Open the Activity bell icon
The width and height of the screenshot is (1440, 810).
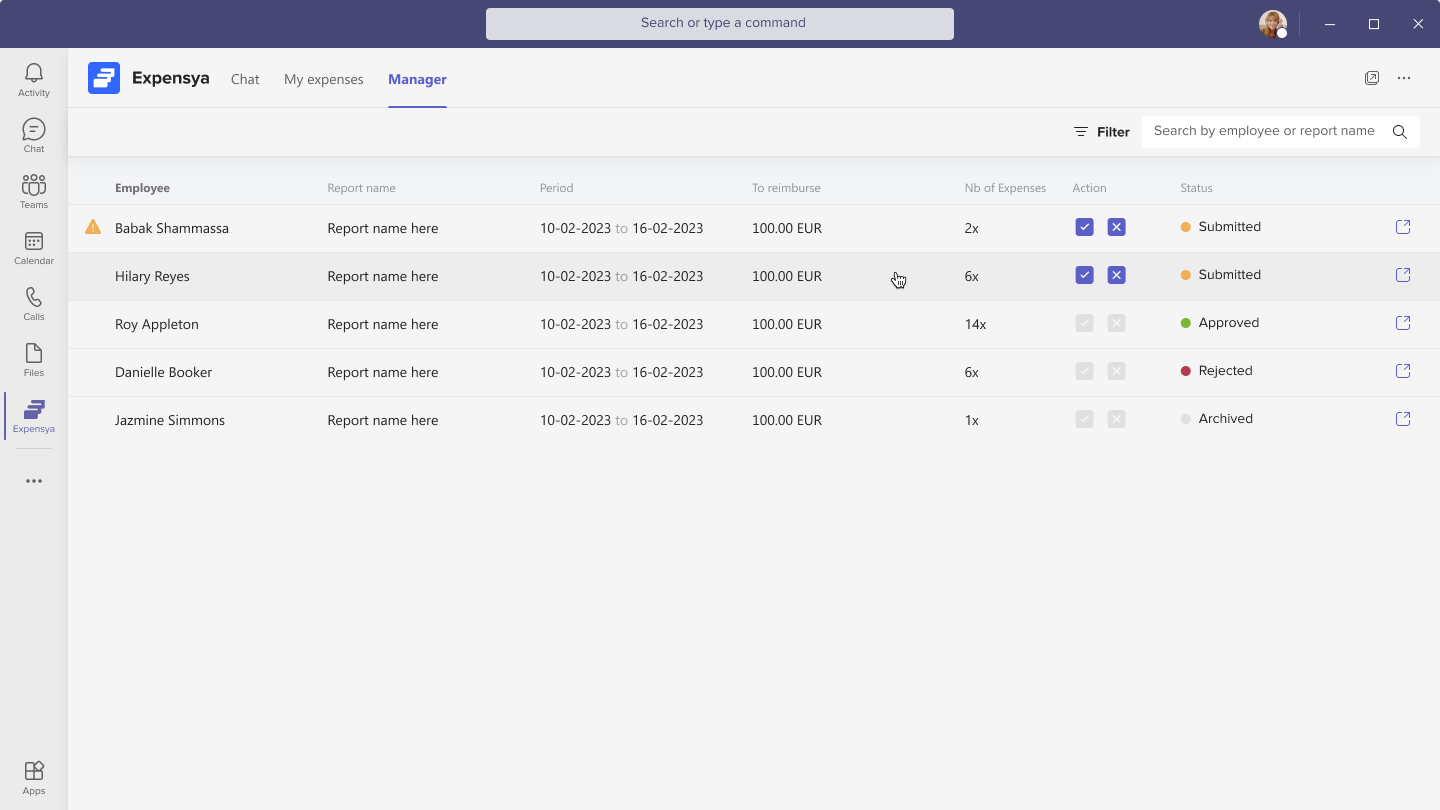[x=33, y=79]
